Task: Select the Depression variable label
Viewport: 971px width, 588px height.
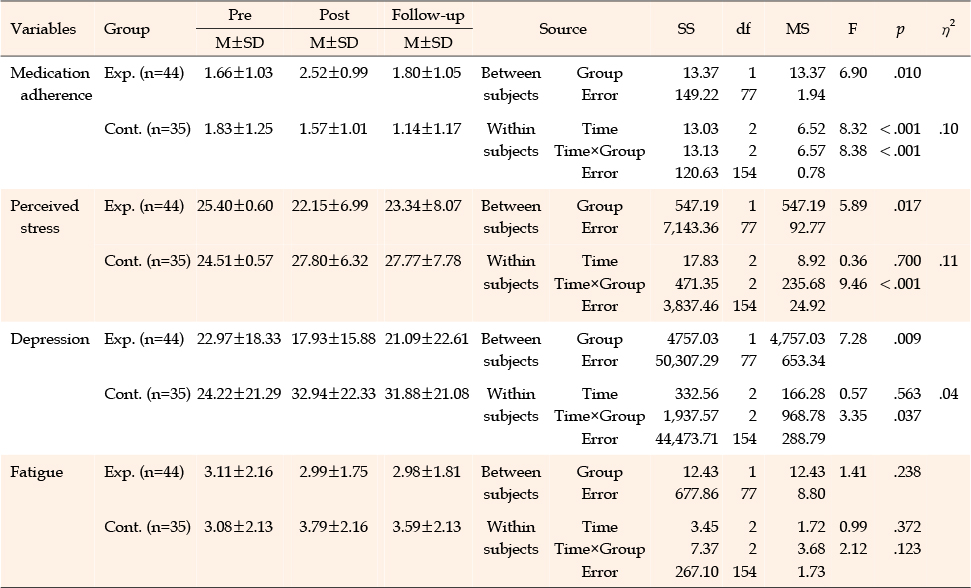Action: (50, 339)
